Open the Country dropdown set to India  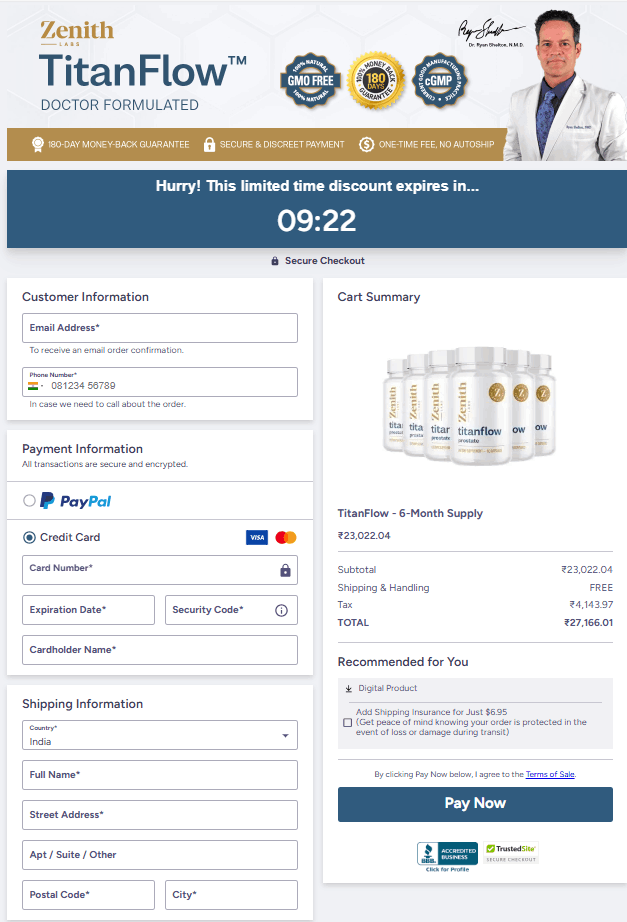pos(160,735)
